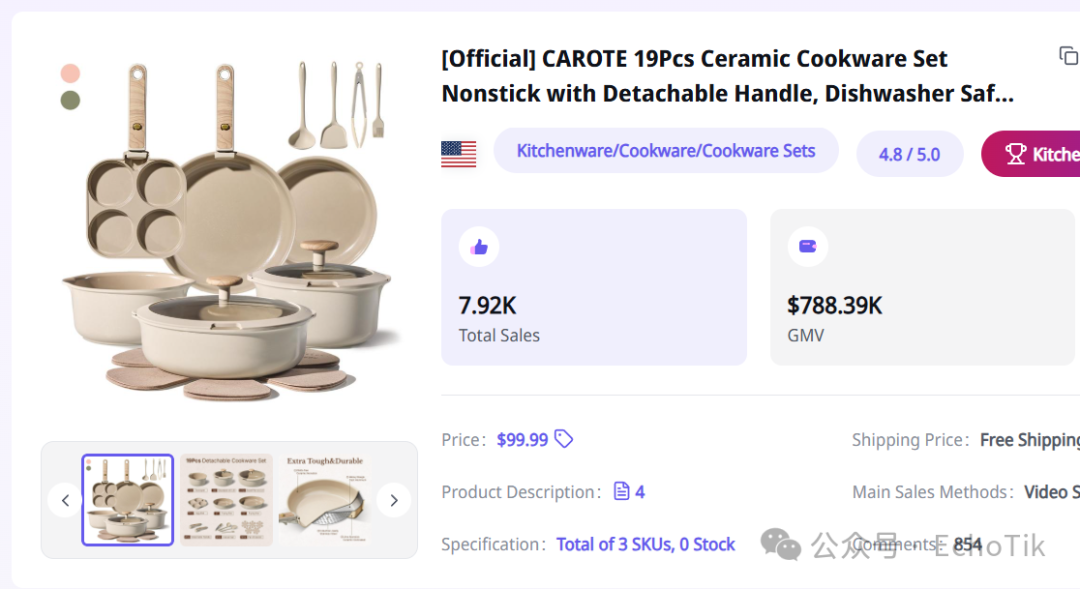Click the purple wallet GMV icon
This screenshot has height=589, width=1080.
pos(807,246)
